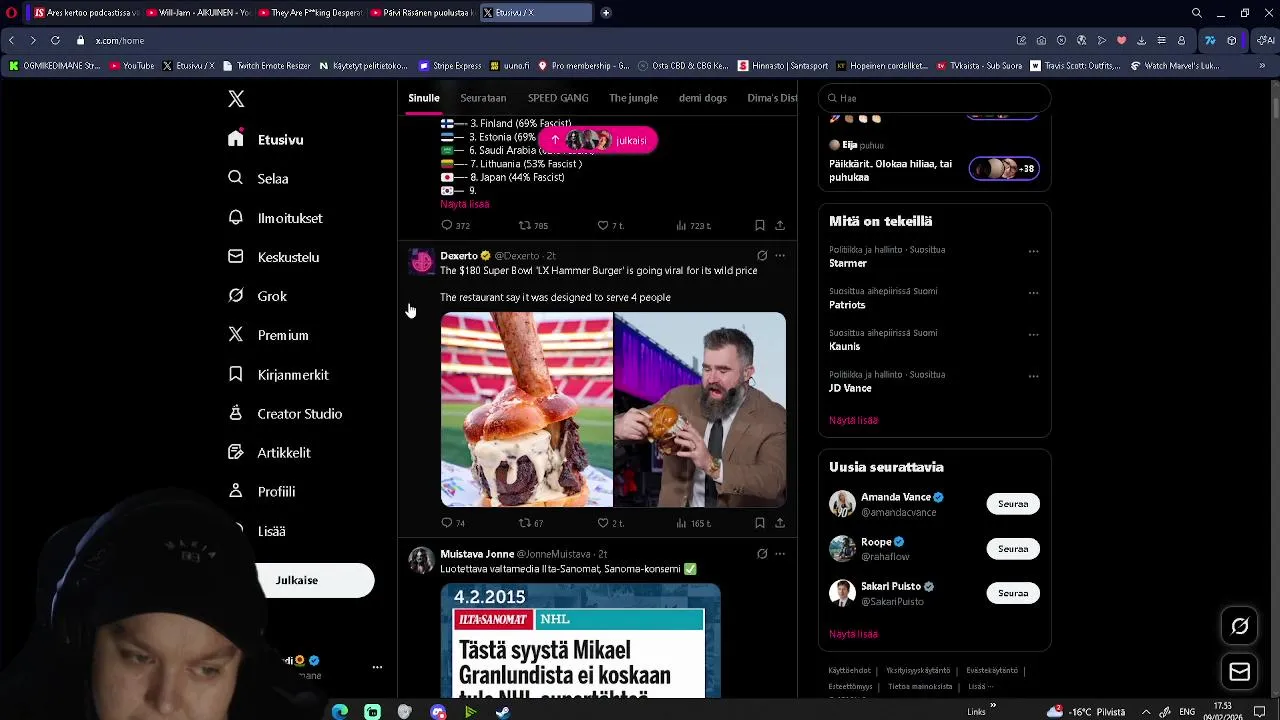Viewport: 1280px width, 720px height.
Task: Open Keskustelu messages in the sidebar
Action: tap(273, 257)
